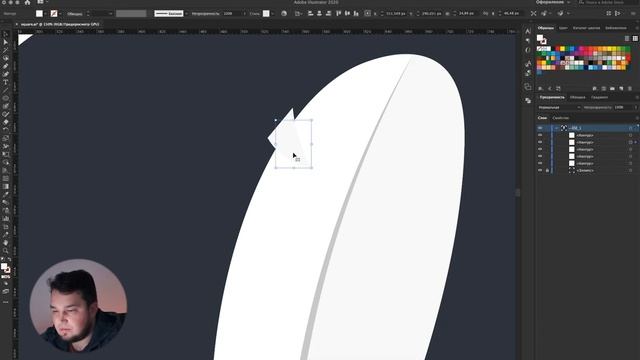Select the Scale tool
The width and height of the screenshot is (640, 360).
(x=5, y=138)
